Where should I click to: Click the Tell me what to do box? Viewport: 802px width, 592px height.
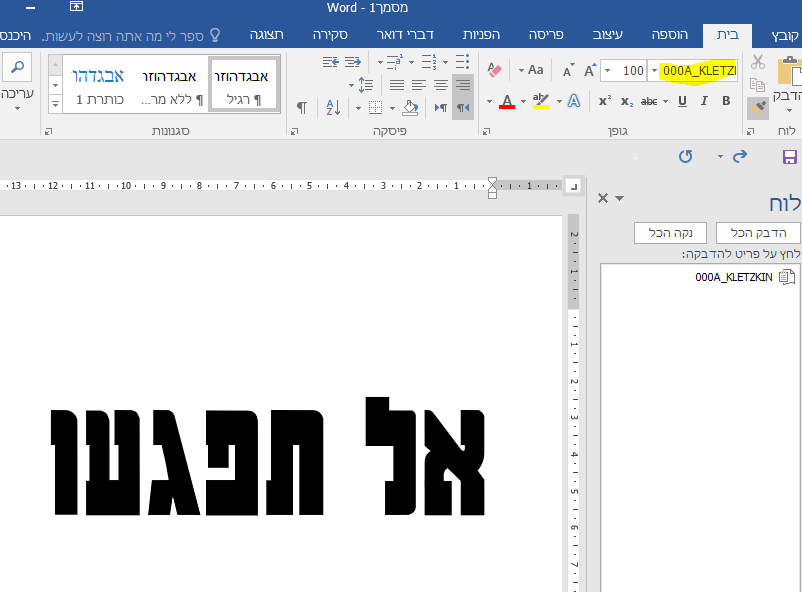tap(132, 36)
